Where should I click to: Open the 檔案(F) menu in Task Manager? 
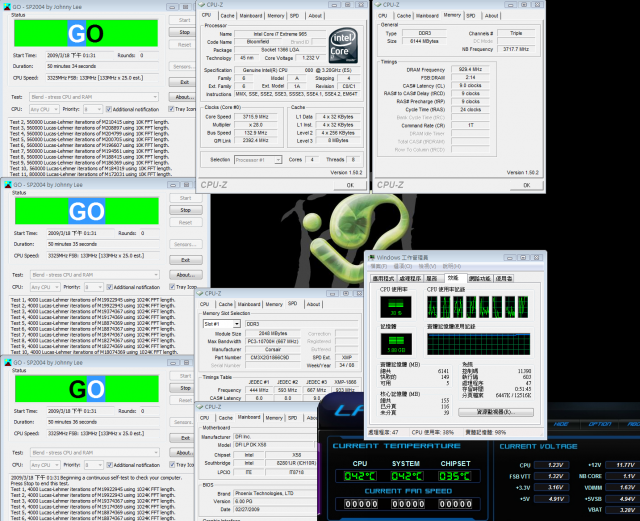(x=378, y=266)
